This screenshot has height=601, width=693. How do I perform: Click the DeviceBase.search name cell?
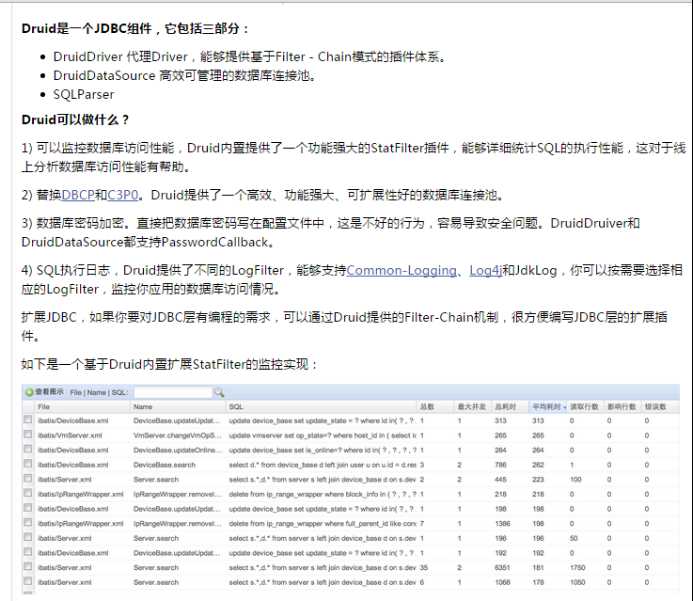pyautogui.click(x=164, y=465)
